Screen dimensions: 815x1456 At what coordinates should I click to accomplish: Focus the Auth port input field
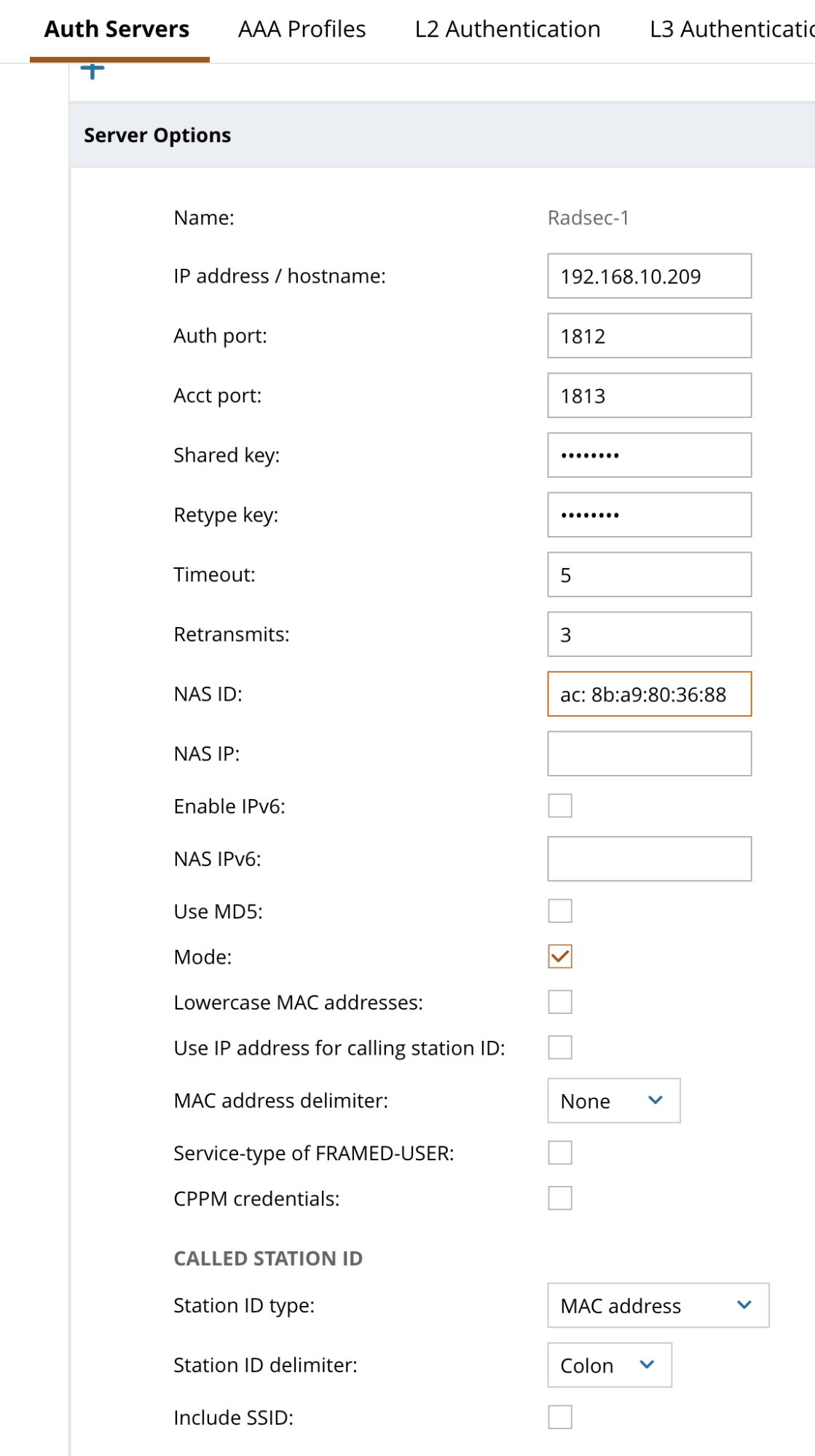pyautogui.click(x=649, y=336)
